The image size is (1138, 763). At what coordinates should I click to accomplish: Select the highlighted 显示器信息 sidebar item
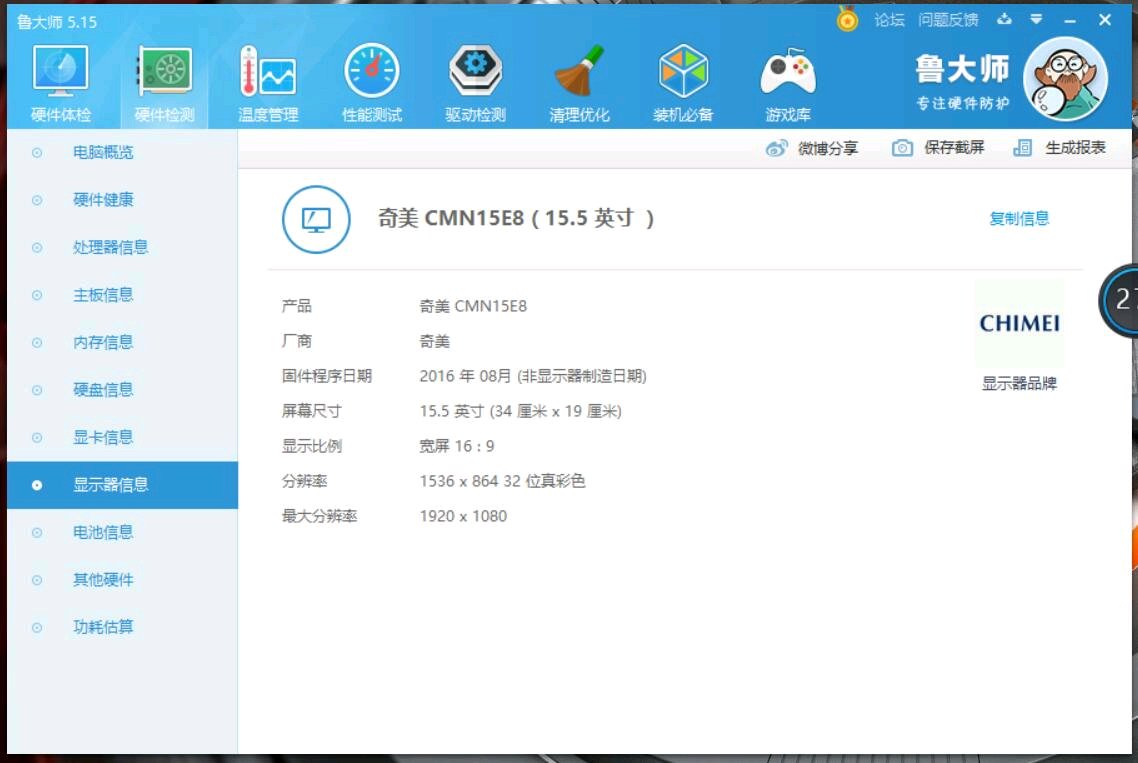[x=122, y=485]
